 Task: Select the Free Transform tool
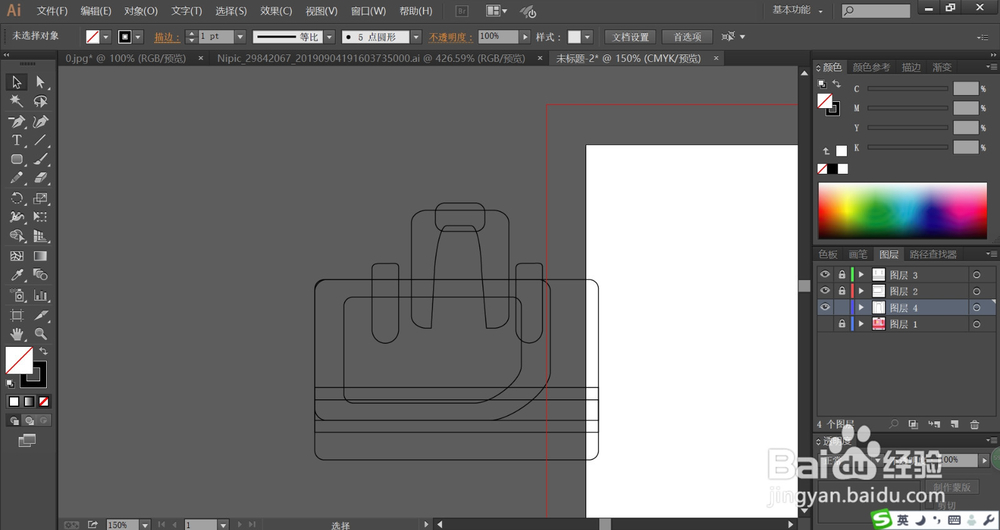pos(40,217)
